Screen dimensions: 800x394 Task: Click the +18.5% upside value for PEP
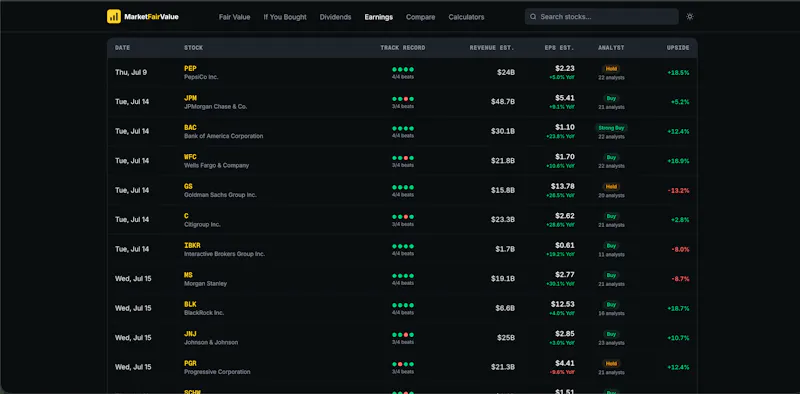[x=678, y=72]
